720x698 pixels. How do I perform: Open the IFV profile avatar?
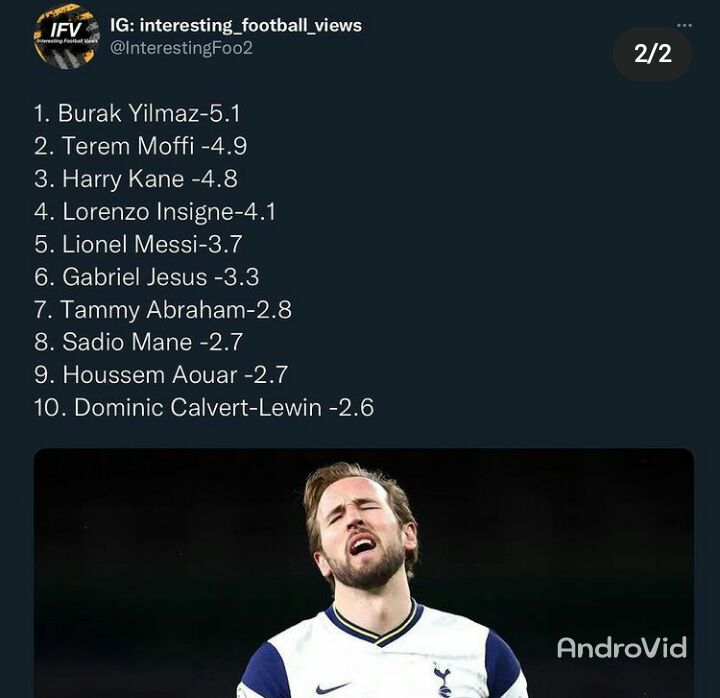click(67, 37)
